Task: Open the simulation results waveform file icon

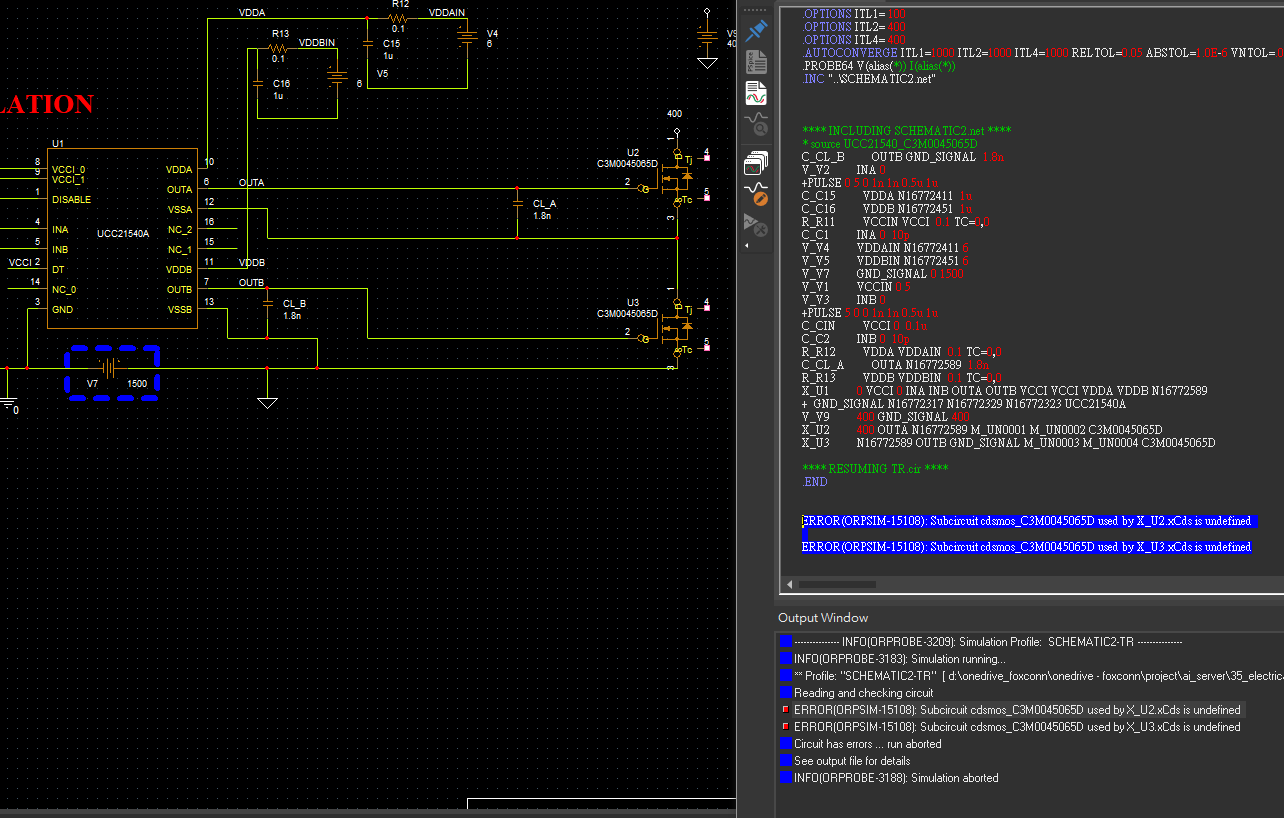Action: pos(757,94)
